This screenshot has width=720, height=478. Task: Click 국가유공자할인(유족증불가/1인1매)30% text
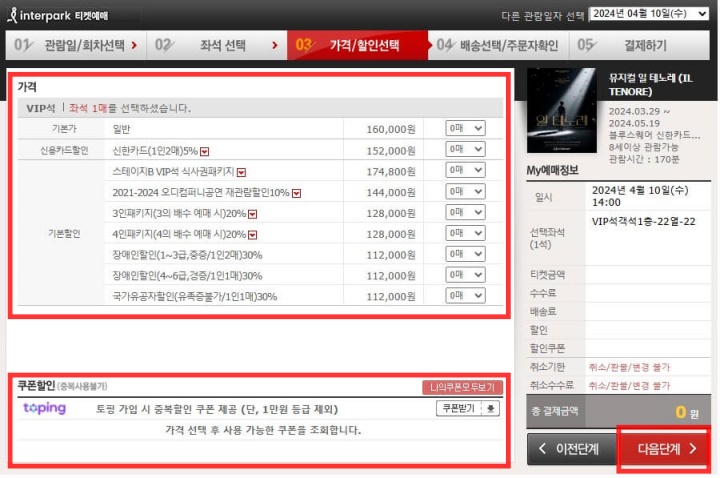coord(195,297)
